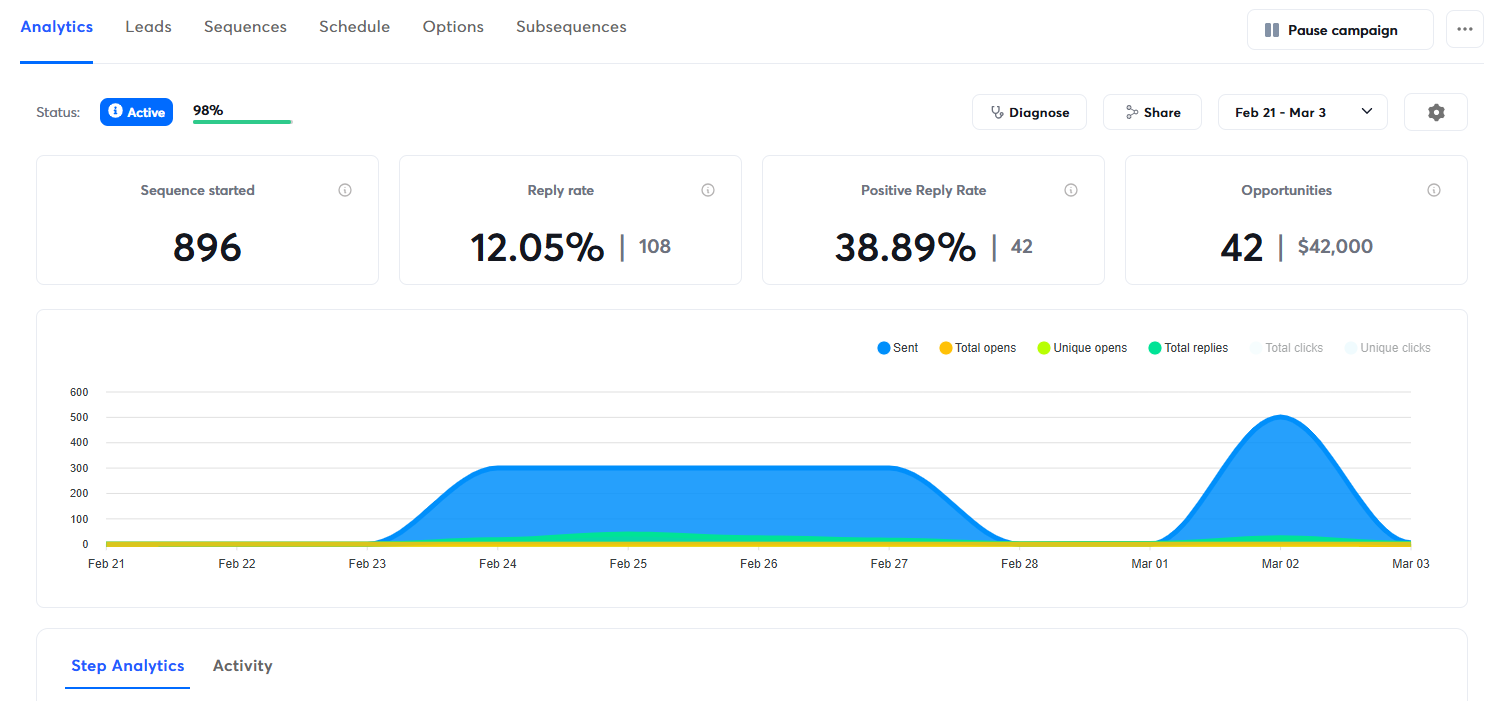Open the Feb 21 - Mar 3 date dropdown
The image size is (1509, 701).
[x=1302, y=113]
